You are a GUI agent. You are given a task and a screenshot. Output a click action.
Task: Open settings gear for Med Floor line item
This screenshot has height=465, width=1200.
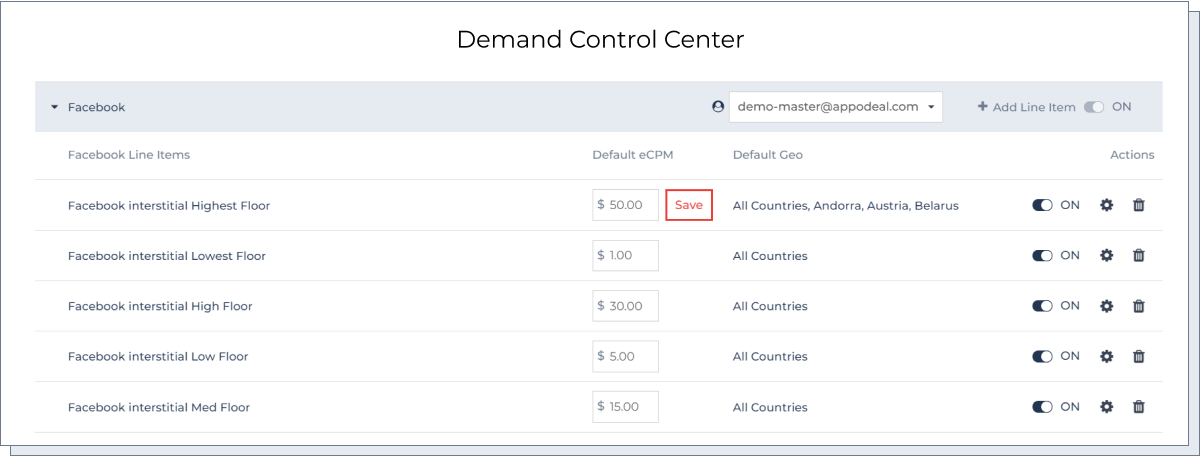[1106, 407]
